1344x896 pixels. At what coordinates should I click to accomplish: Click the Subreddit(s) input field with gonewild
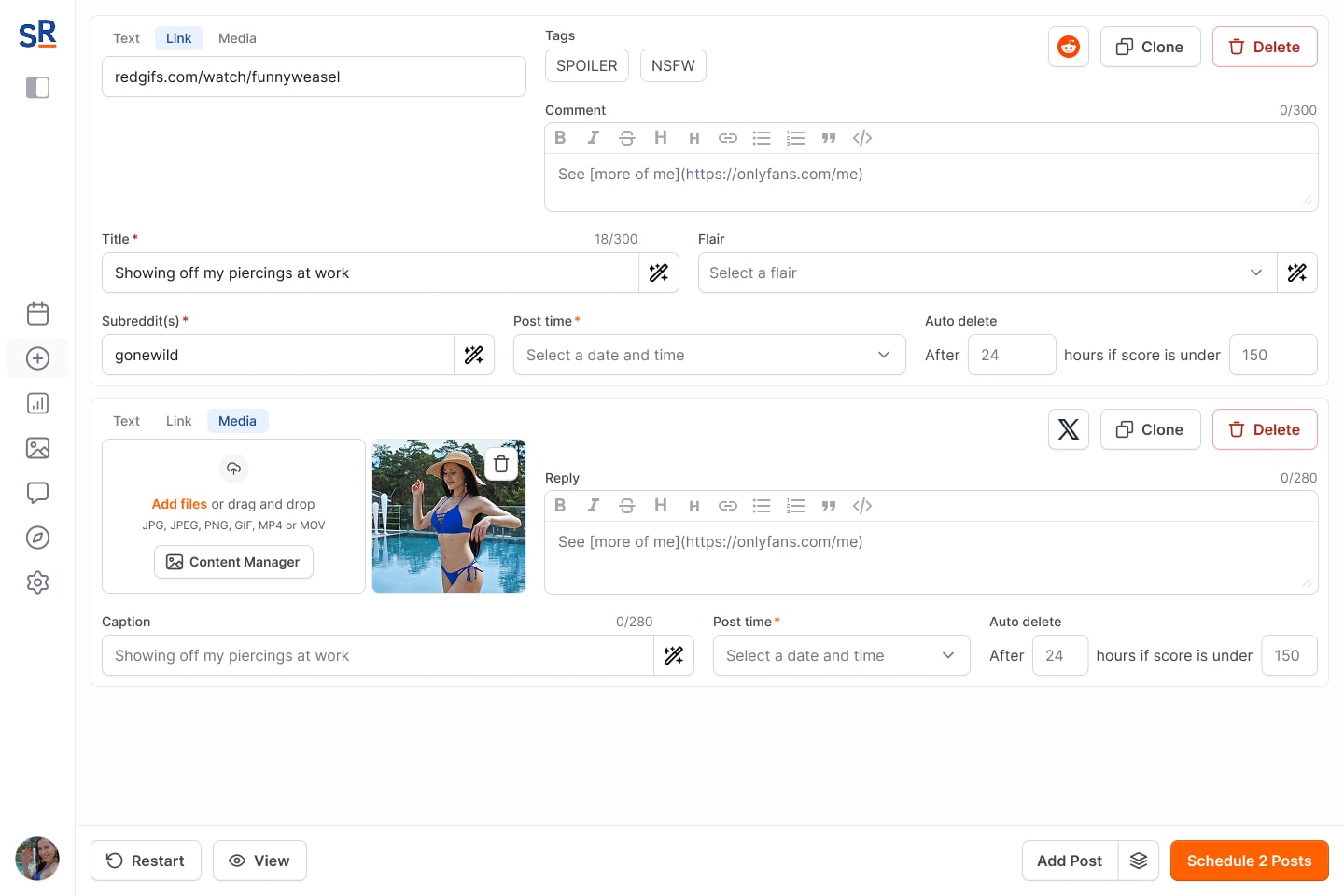(277, 355)
